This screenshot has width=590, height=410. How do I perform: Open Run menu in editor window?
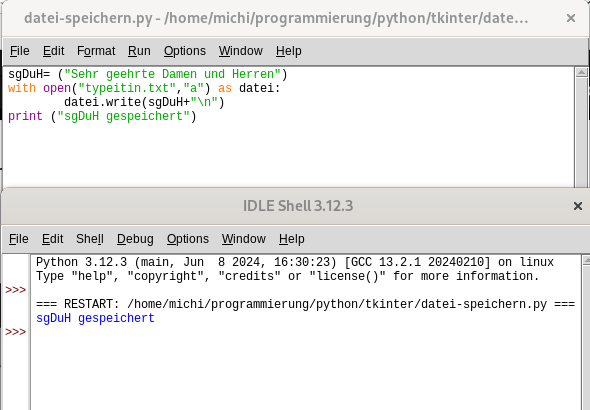[139, 51]
